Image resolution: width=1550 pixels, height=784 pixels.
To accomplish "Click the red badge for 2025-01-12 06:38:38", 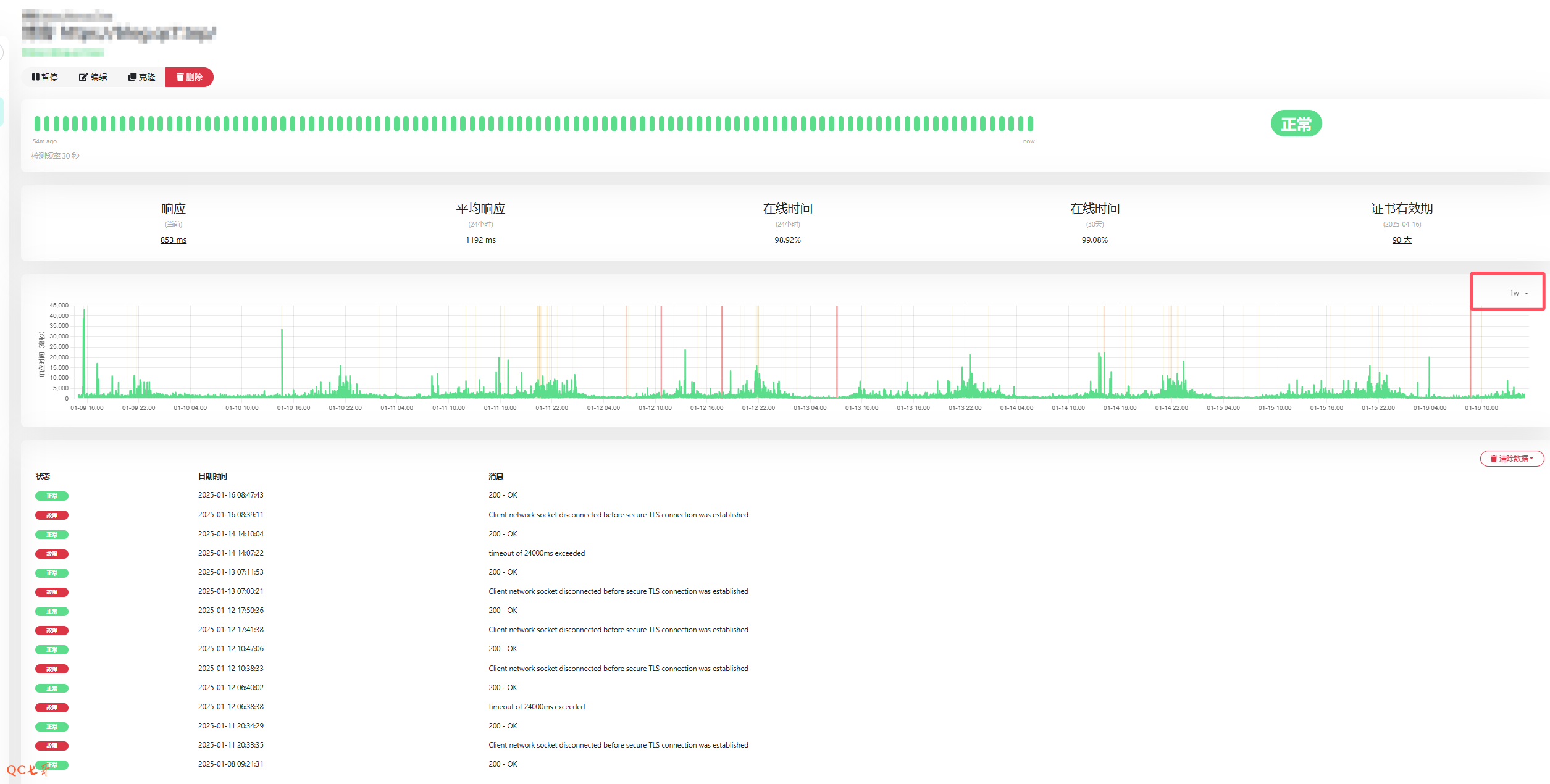I will (52, 707).
